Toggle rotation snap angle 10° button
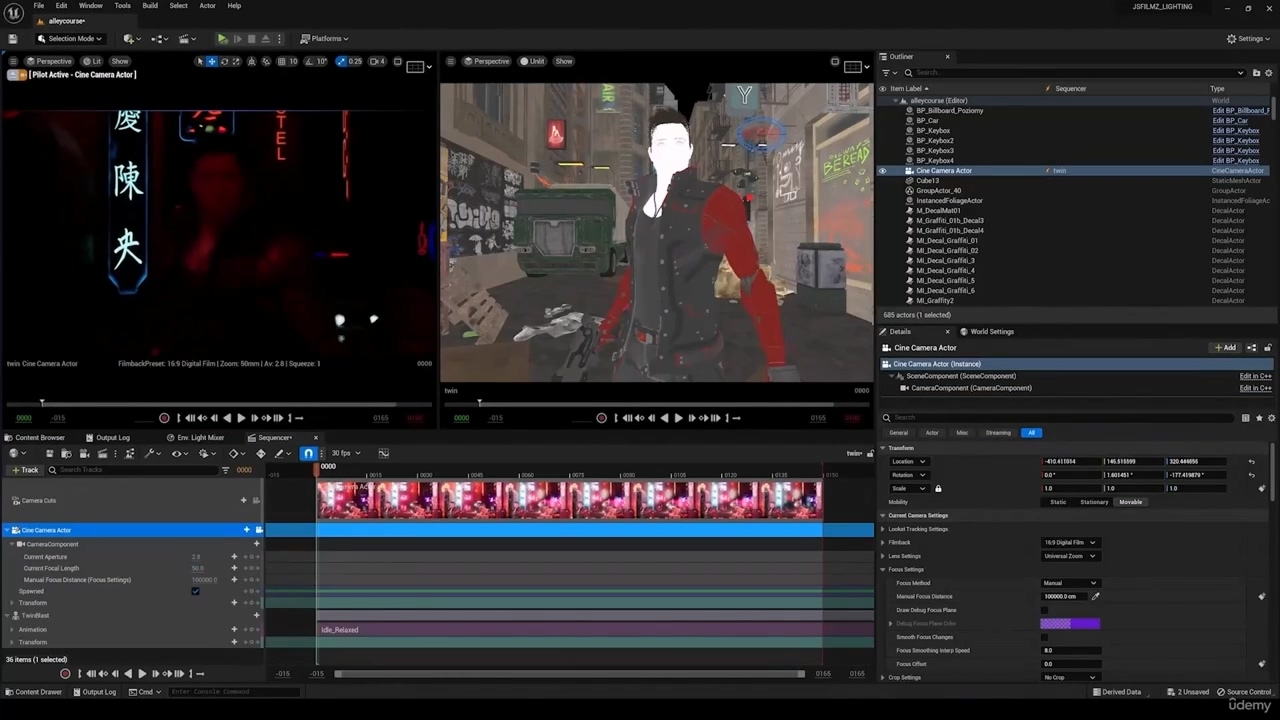The height and width of the screenshot is (720, 1280). [x=316, y=62]
